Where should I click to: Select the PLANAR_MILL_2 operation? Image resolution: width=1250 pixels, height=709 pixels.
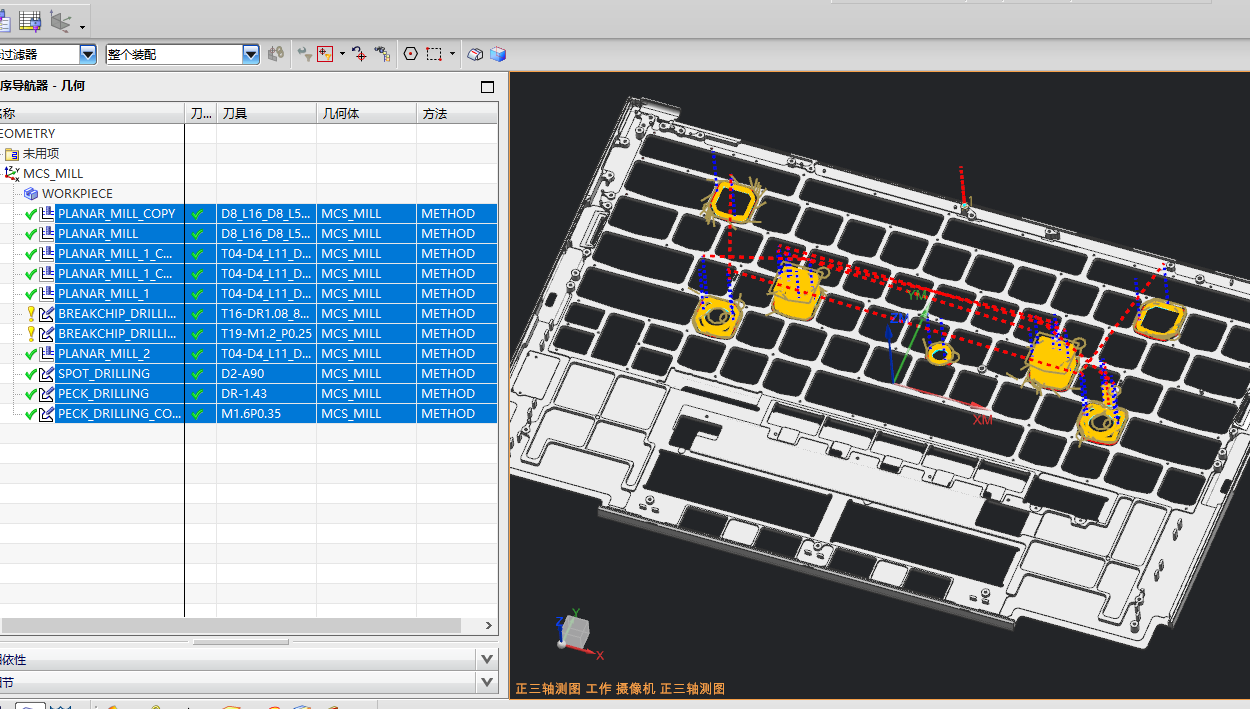(104, 354)
